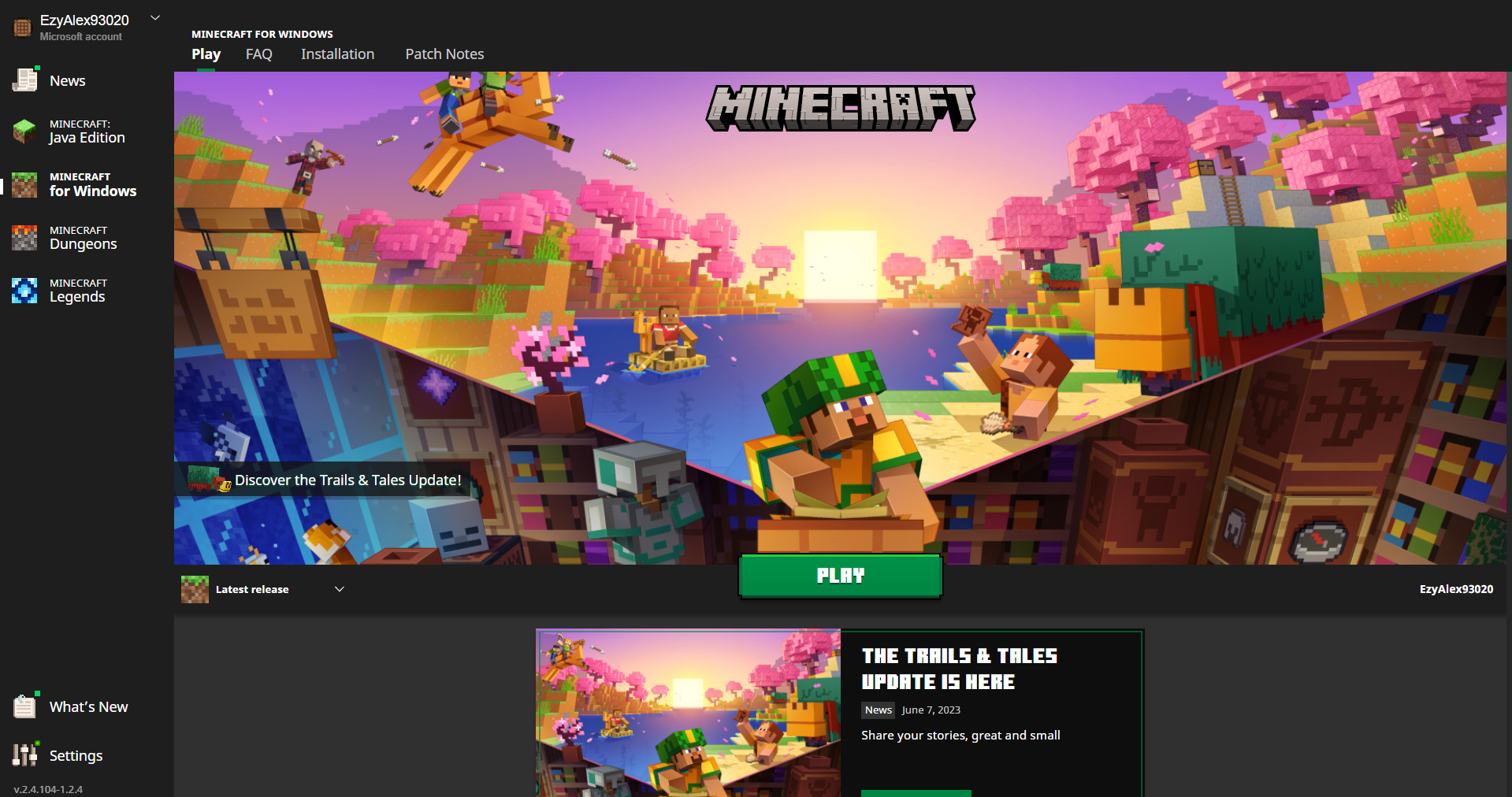Open the Minecraft Dungeons game icon
Screen dimensions: 1512x797
click(24, 238)
